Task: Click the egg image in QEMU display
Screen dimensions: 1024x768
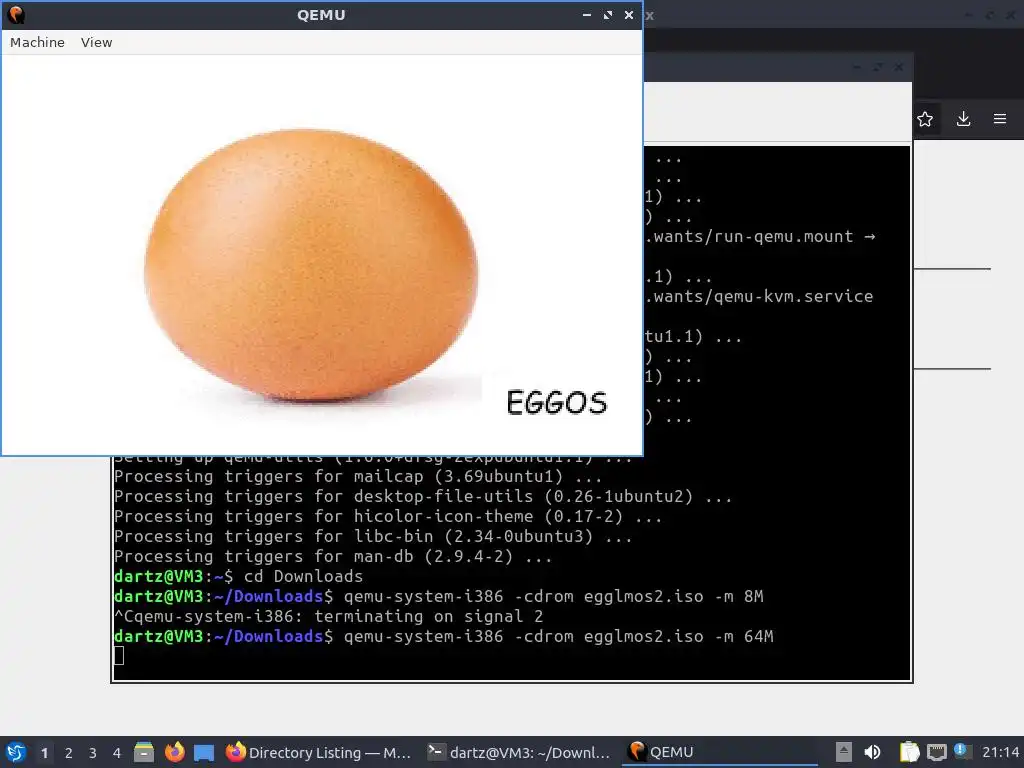Action: click(x=311, y=264)
